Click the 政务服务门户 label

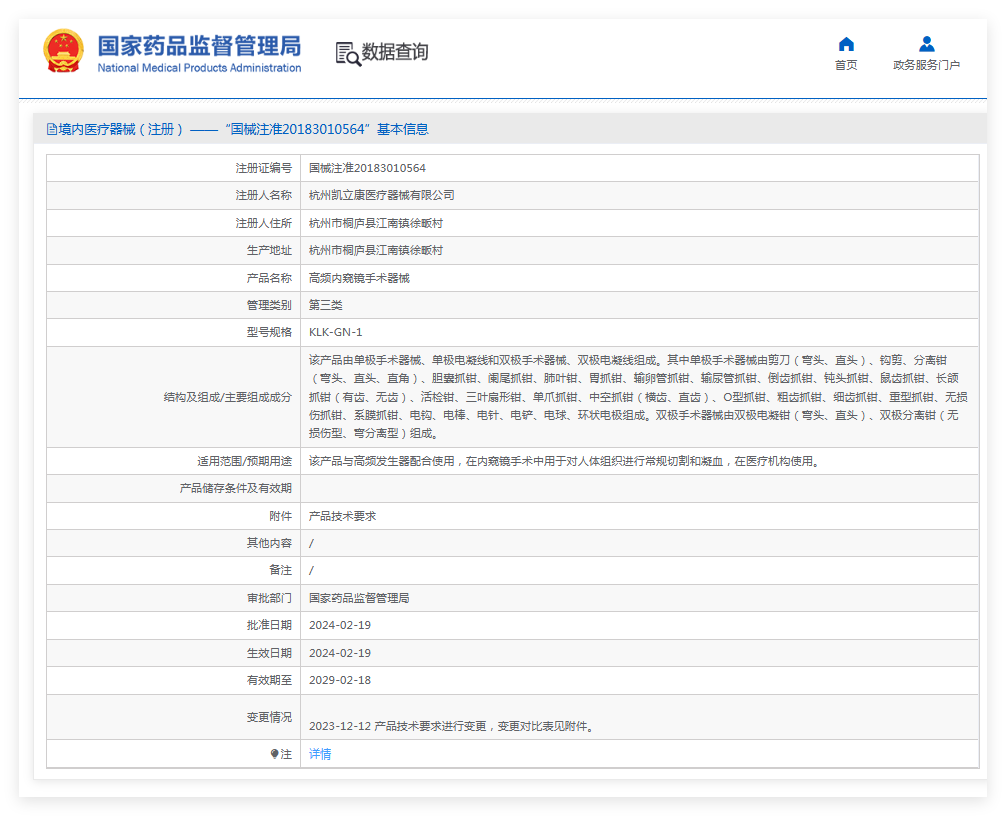(926, 65)
